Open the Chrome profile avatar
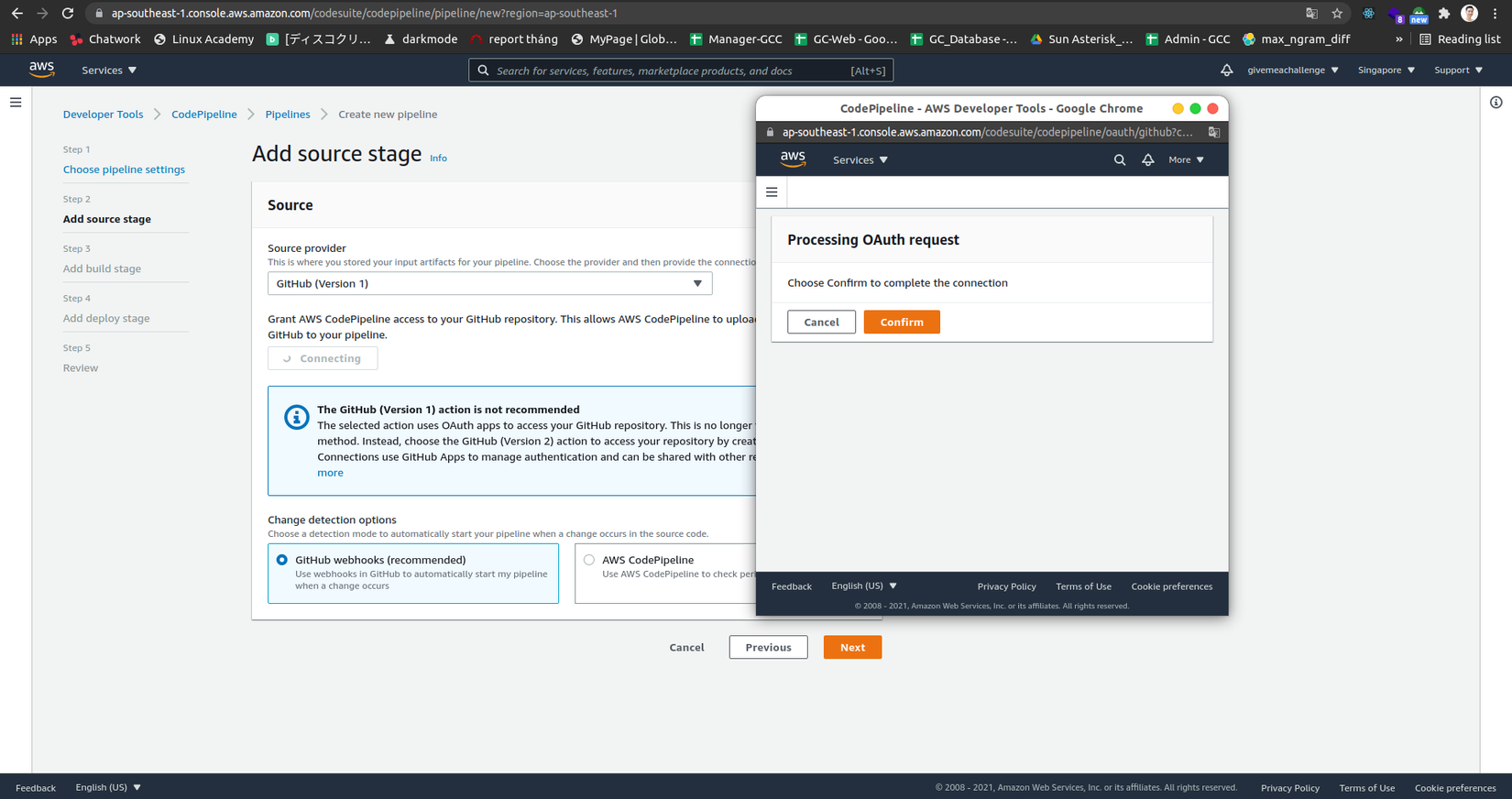The height and width of the screenshot is (799, 1512). pos(1469,14)
